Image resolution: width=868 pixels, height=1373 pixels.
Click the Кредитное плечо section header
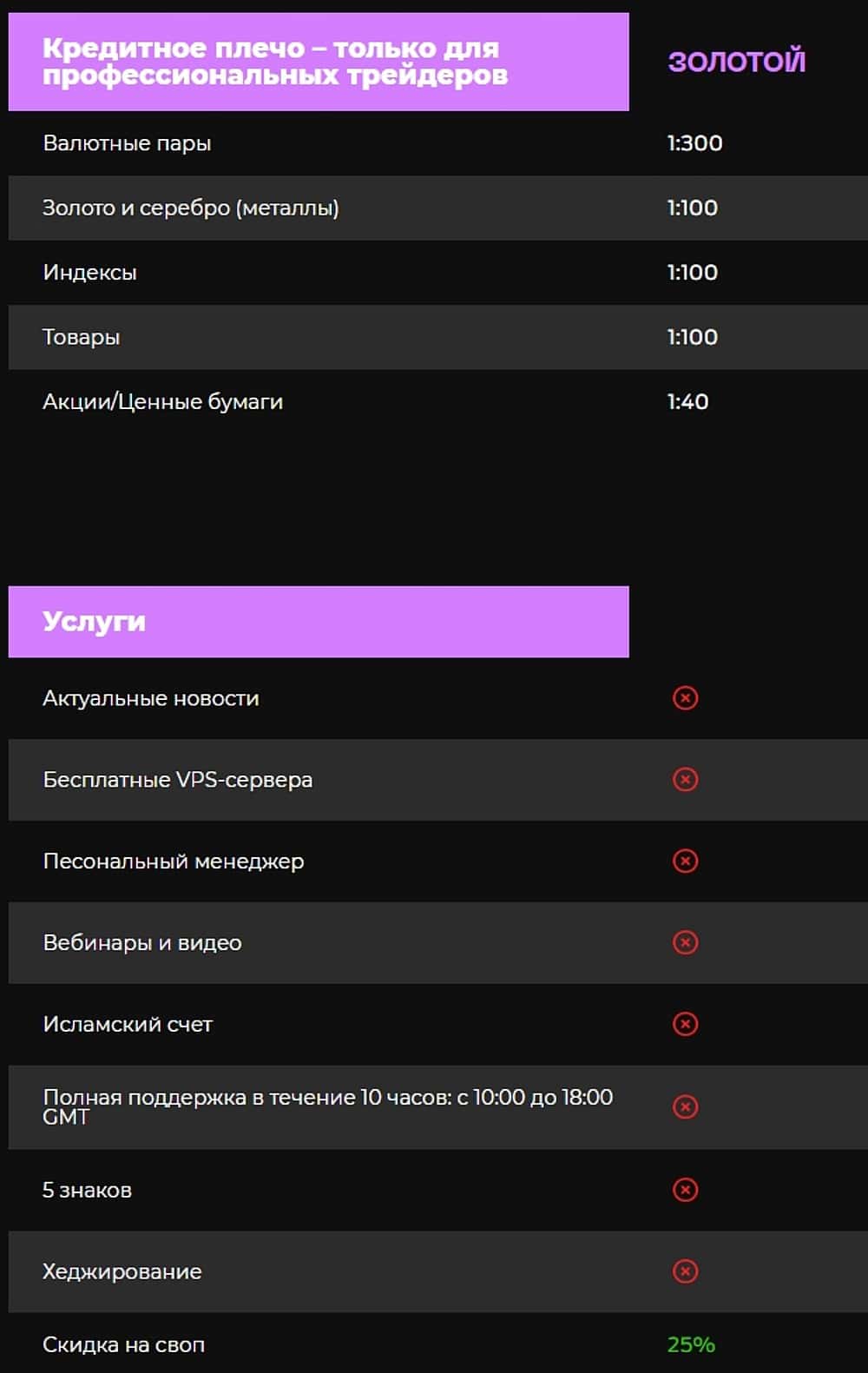pos(275,62)
